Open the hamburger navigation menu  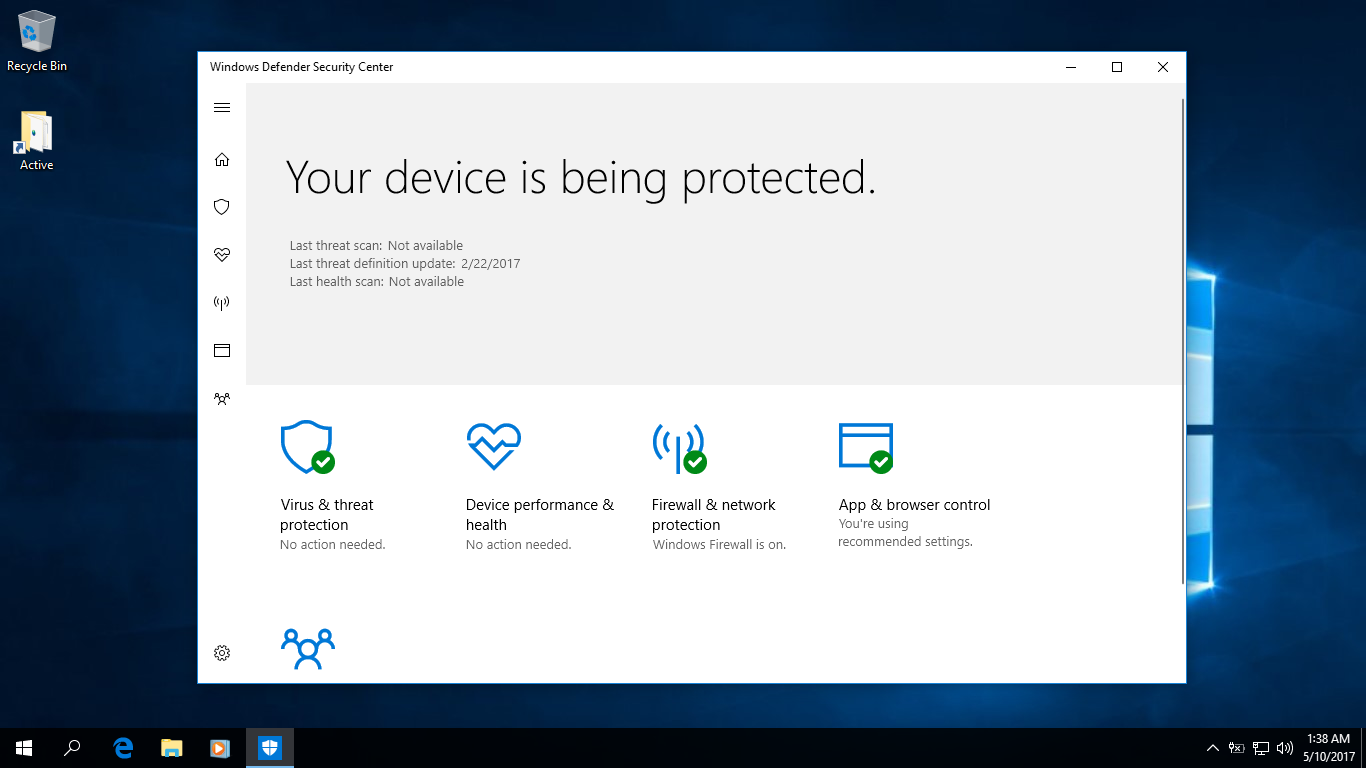(x=222, y=108)
